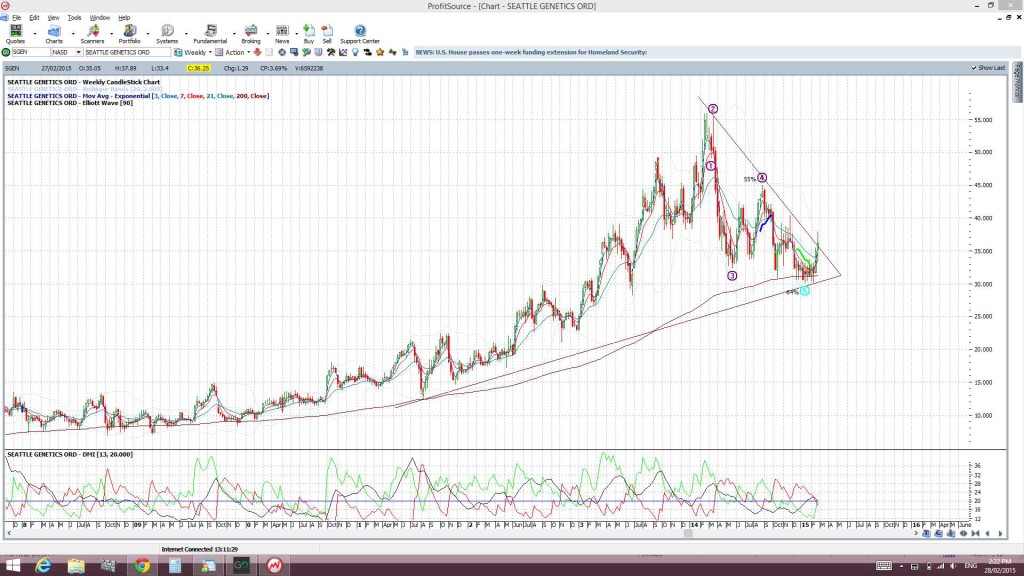Open the Window menu
1024x576 pixels.
click(99, 18)
